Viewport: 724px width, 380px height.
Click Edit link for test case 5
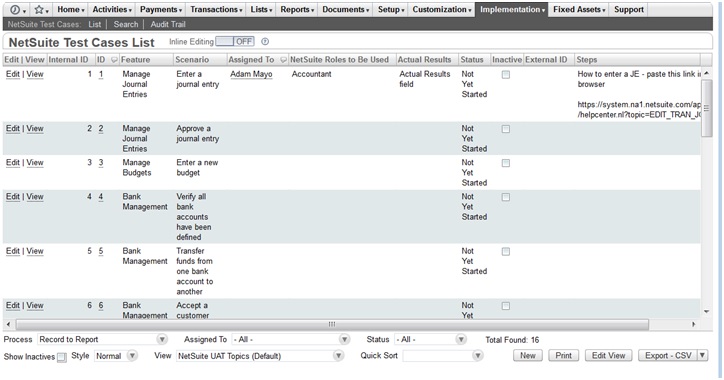[x=12, y=252]
